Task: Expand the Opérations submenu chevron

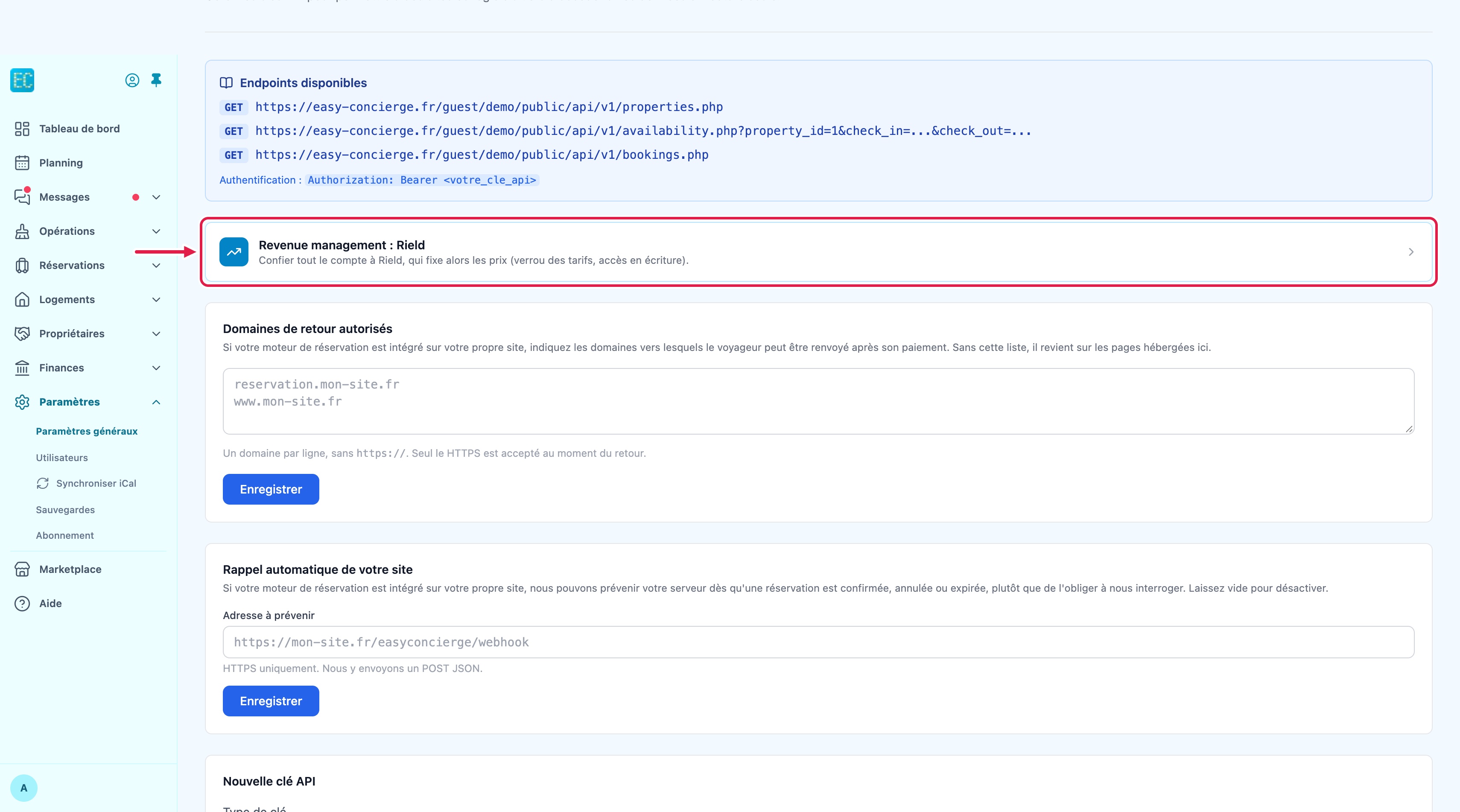Action: point(156,231)
